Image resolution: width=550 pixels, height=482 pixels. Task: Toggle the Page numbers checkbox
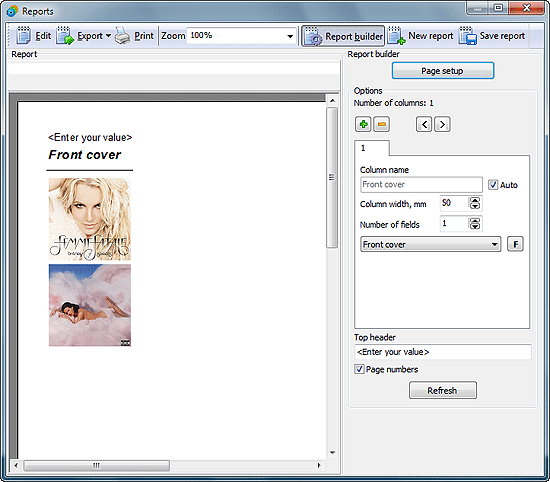coord(359,369)
